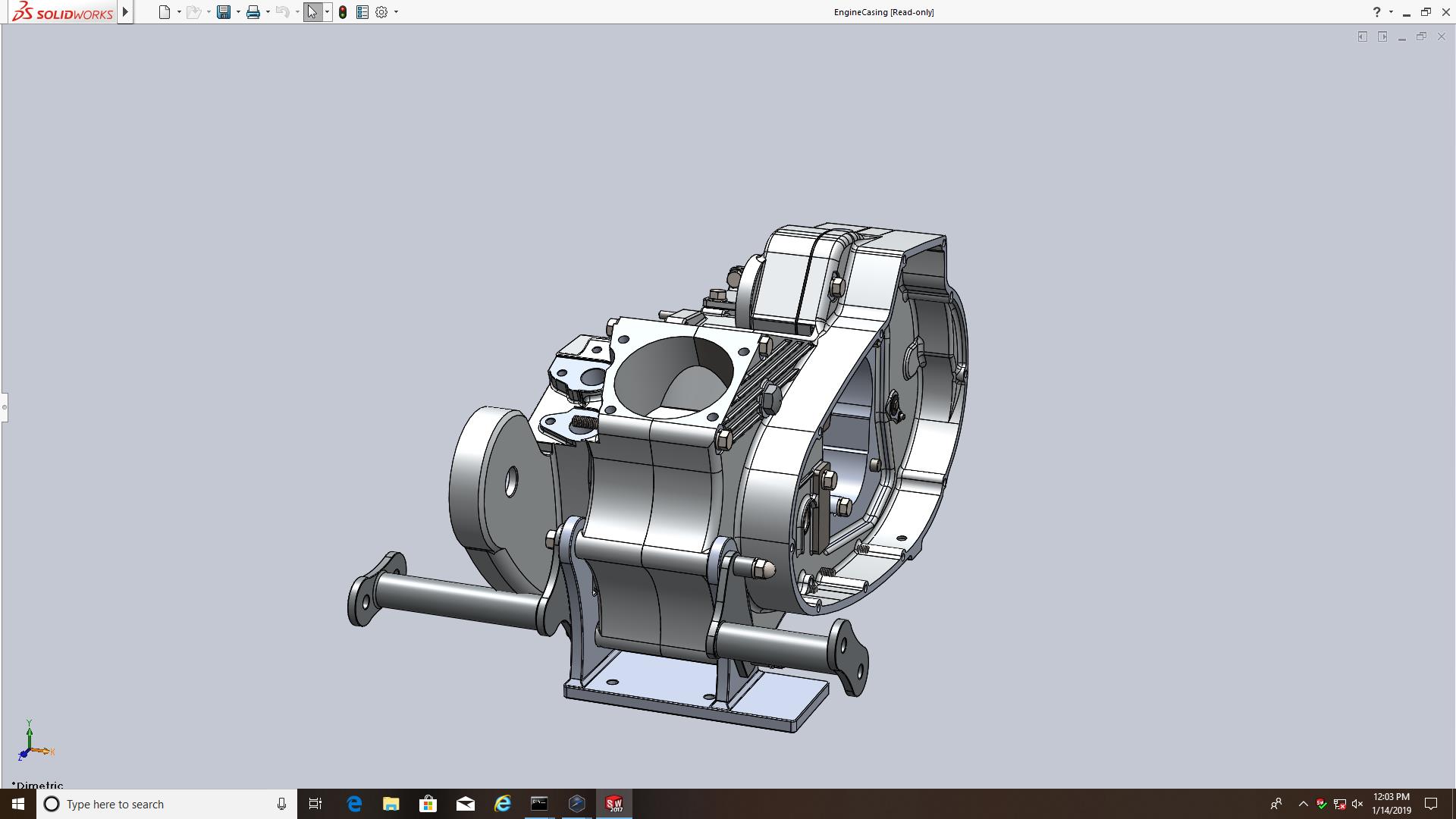Expand the SolidWorks menu flyout arrow
Screen dimensions: 1456x819
pos(126,12)
